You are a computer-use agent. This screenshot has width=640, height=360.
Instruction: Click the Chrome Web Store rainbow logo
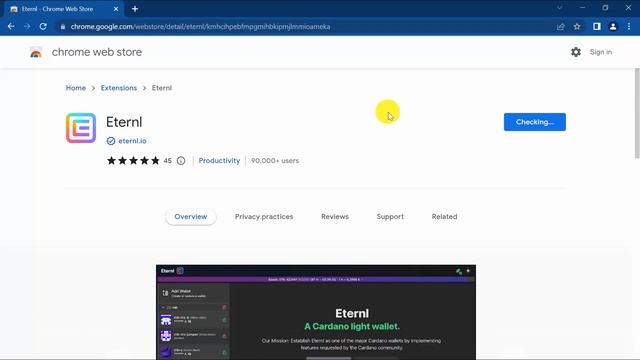[36, 52]
